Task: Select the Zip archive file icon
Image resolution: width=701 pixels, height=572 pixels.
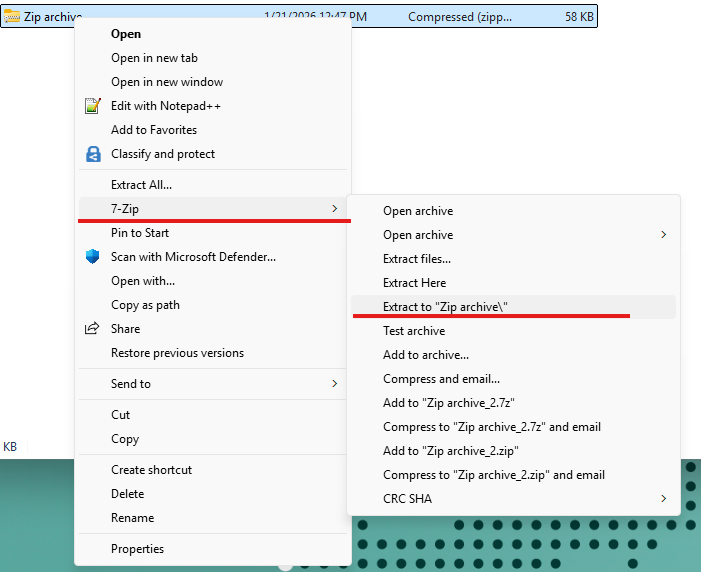Action: click(12, 17)
